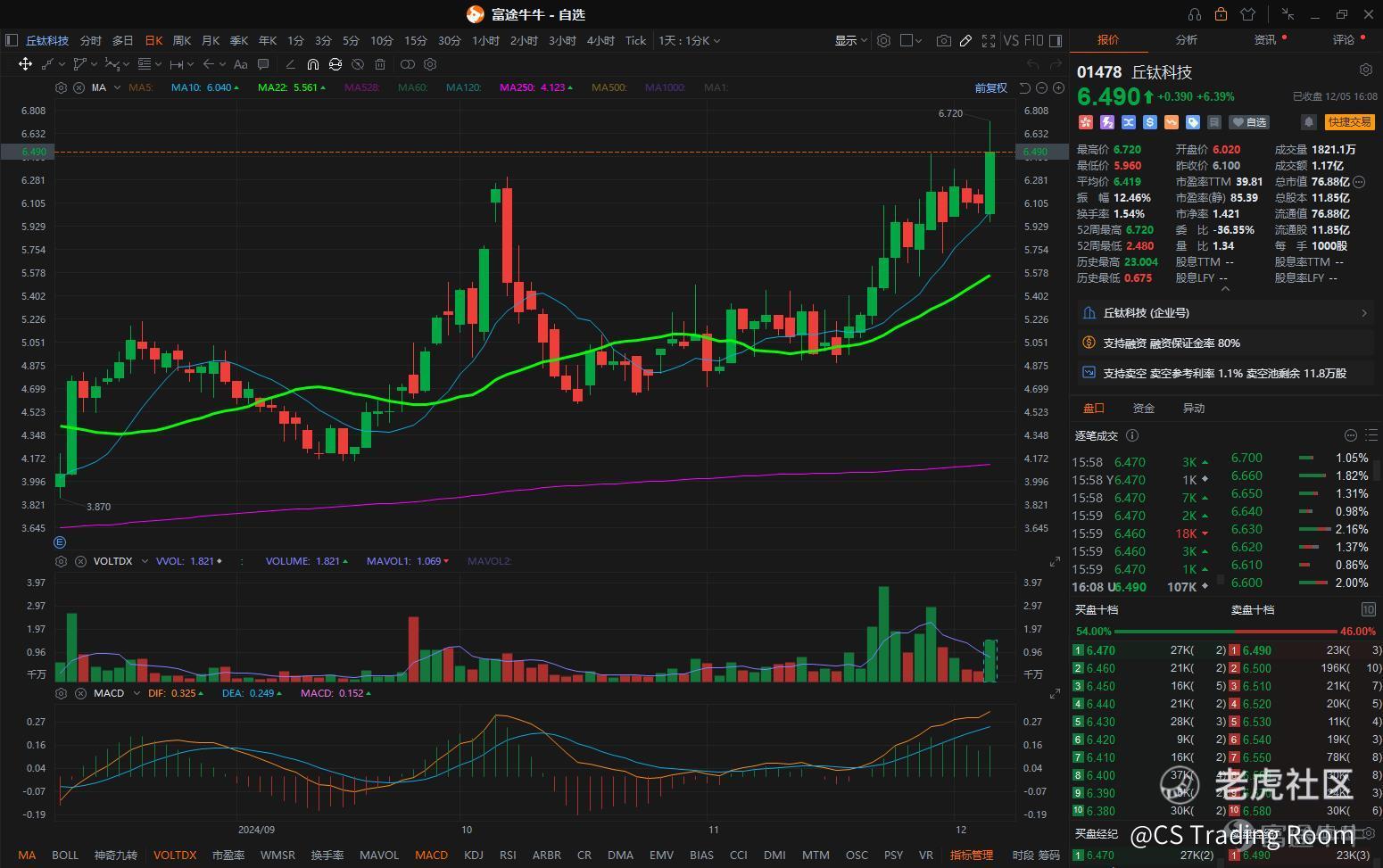Open the drawing toolbar settings gear
The image size is (1383, 868).
pos(430,64)
